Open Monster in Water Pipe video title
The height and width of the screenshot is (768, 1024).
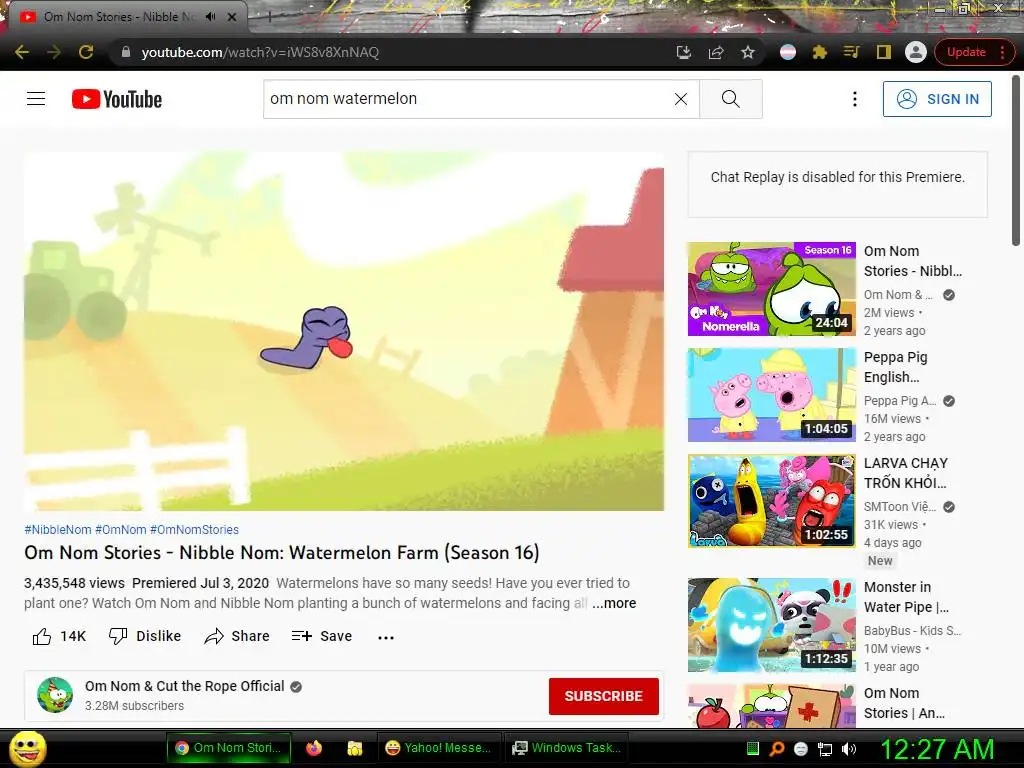[906, 597]
